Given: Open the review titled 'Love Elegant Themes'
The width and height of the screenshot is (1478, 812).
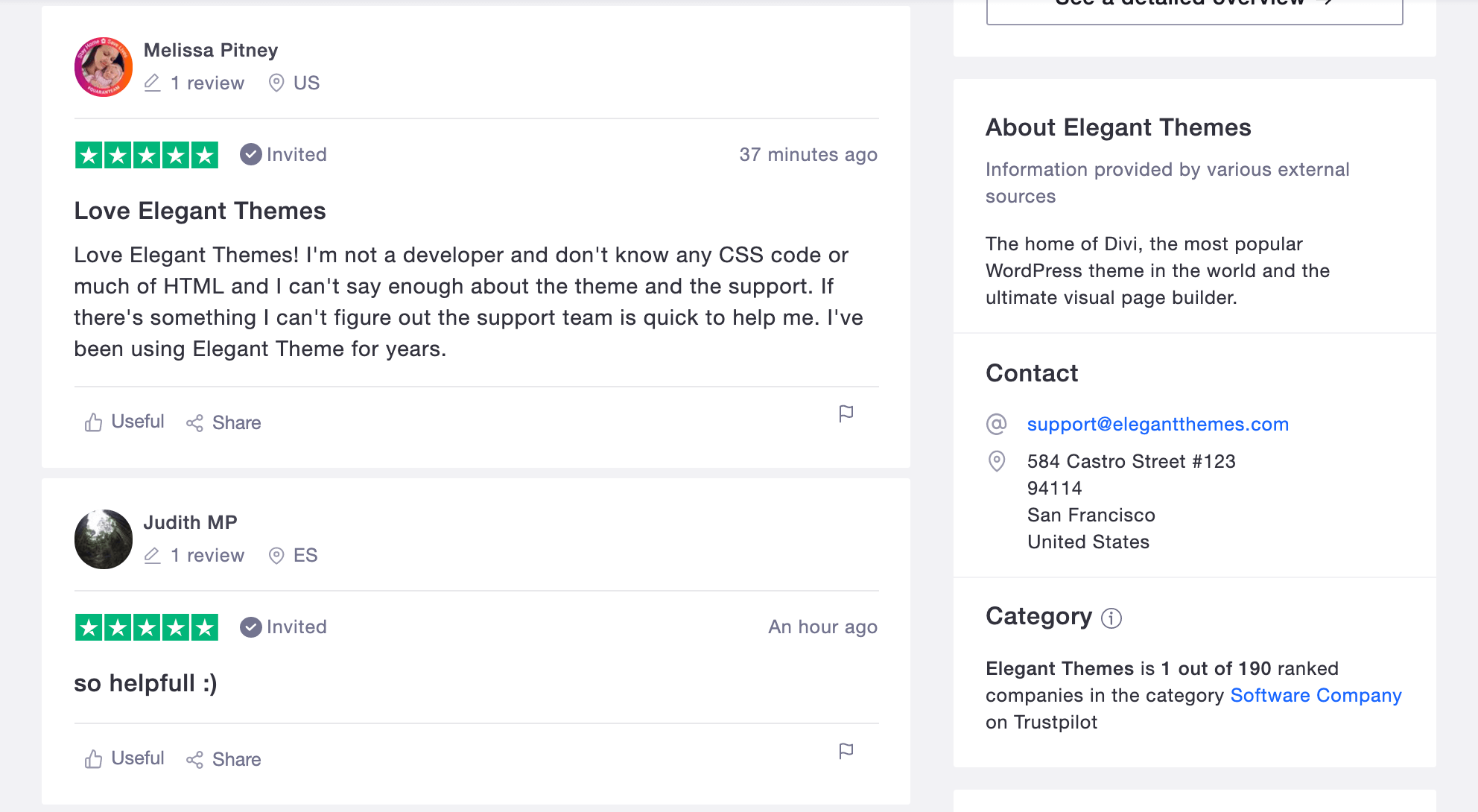Looking at the screenshot, I should [200, 211].
